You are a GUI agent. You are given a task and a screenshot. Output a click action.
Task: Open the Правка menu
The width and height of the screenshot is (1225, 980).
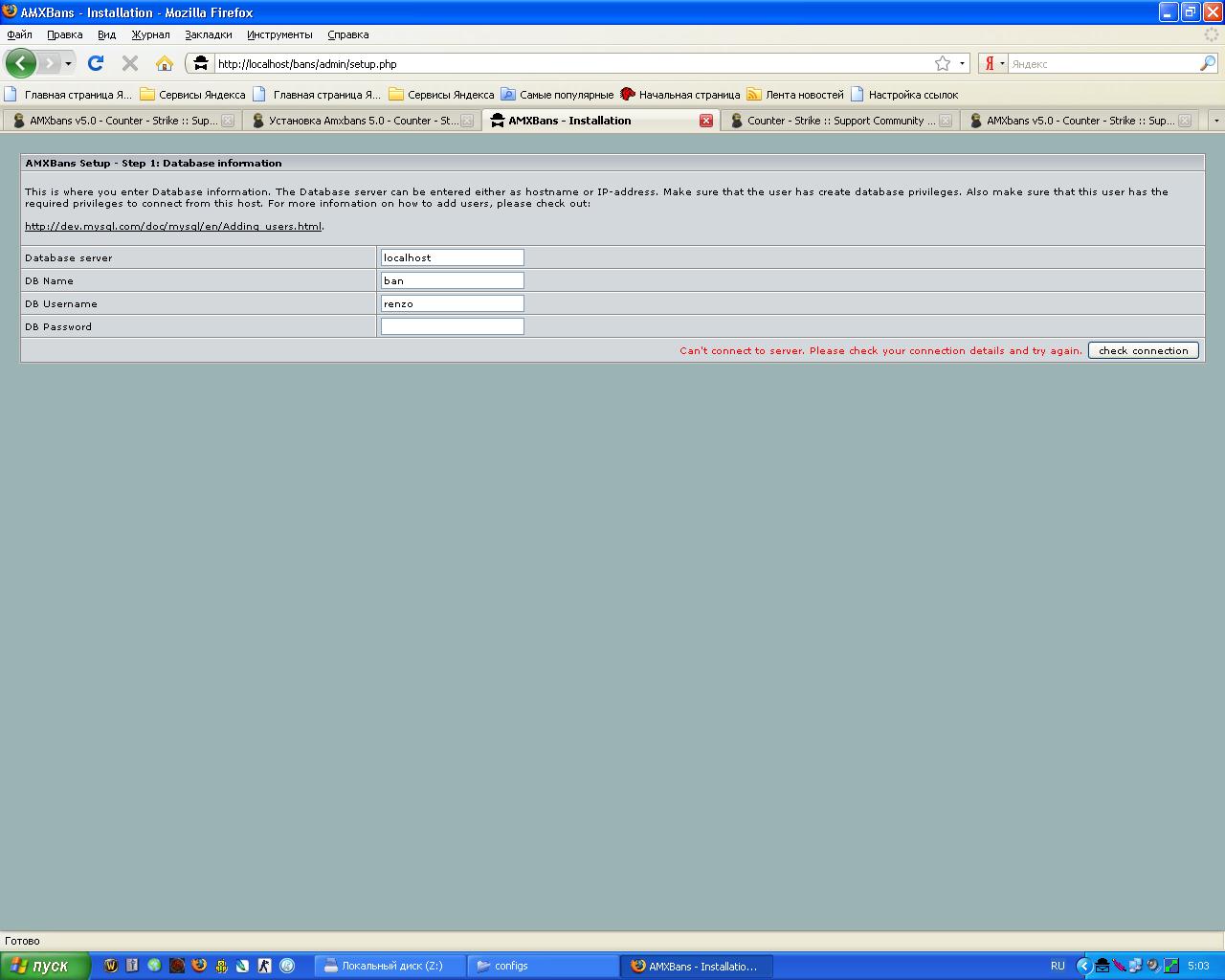point(64,34)
